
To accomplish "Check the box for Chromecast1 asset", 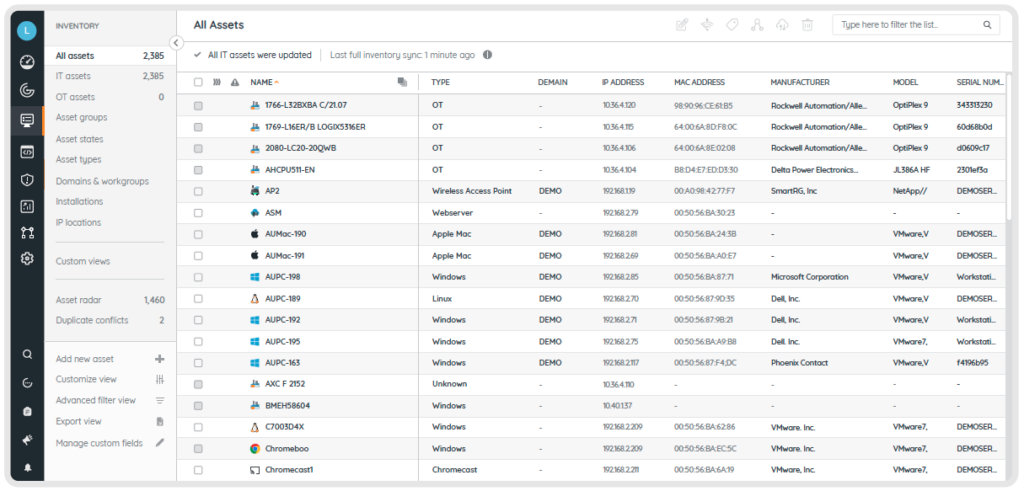I will pos(198,470).
